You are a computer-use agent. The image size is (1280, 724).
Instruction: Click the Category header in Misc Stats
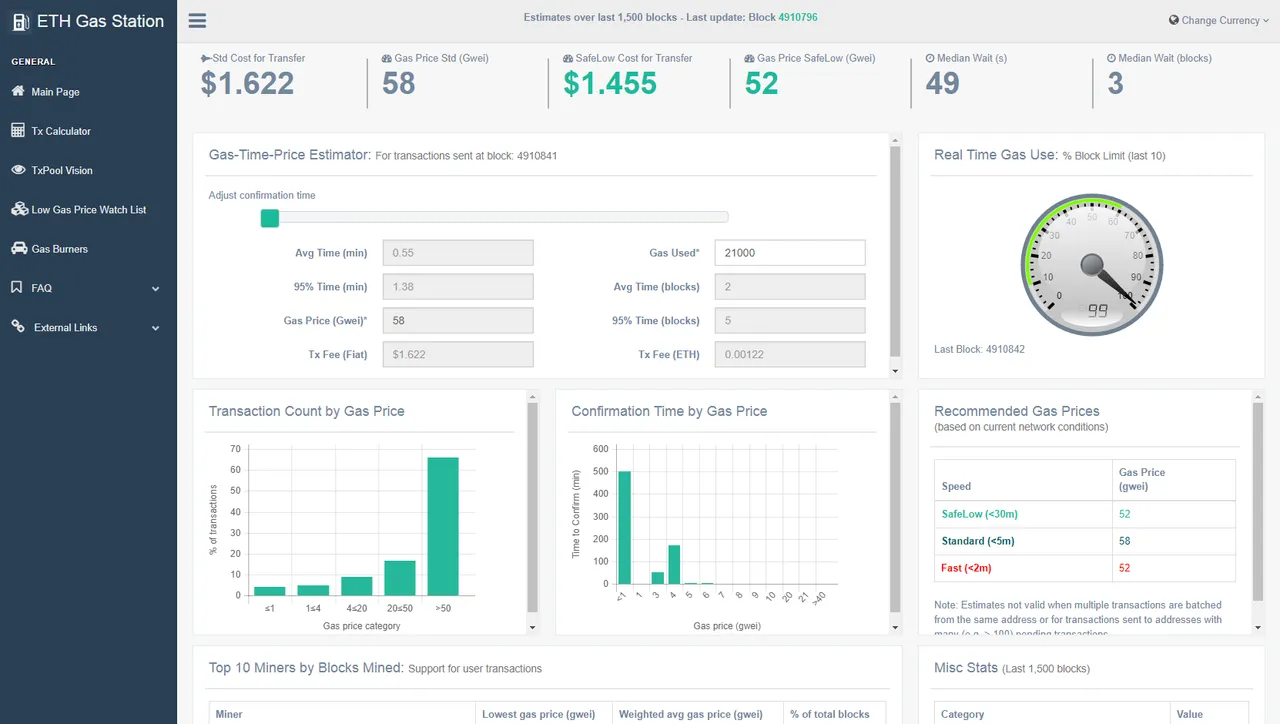click(x=962, y=714)
